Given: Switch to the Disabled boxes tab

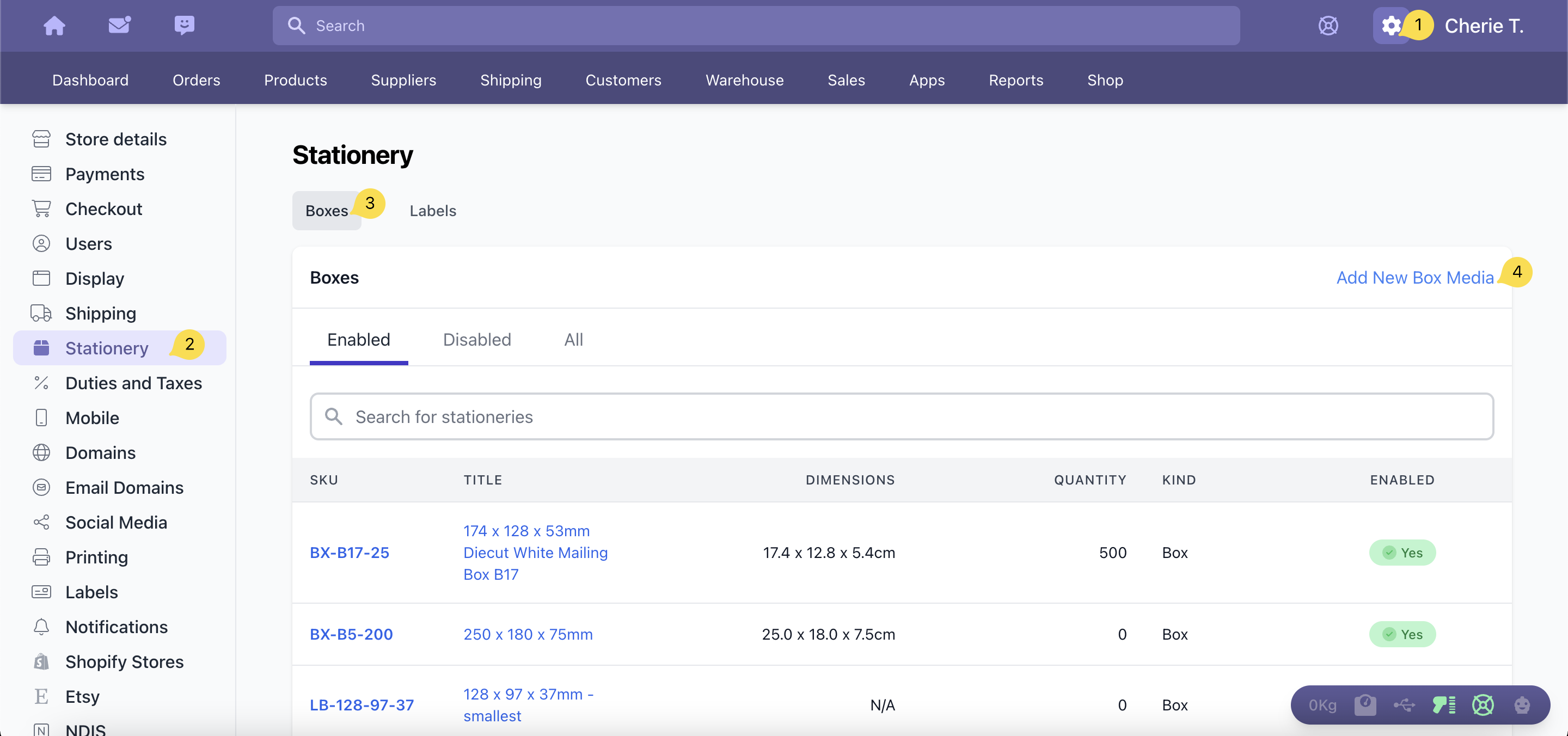Looking at the screenshot, I should click(x=476, y=340).
